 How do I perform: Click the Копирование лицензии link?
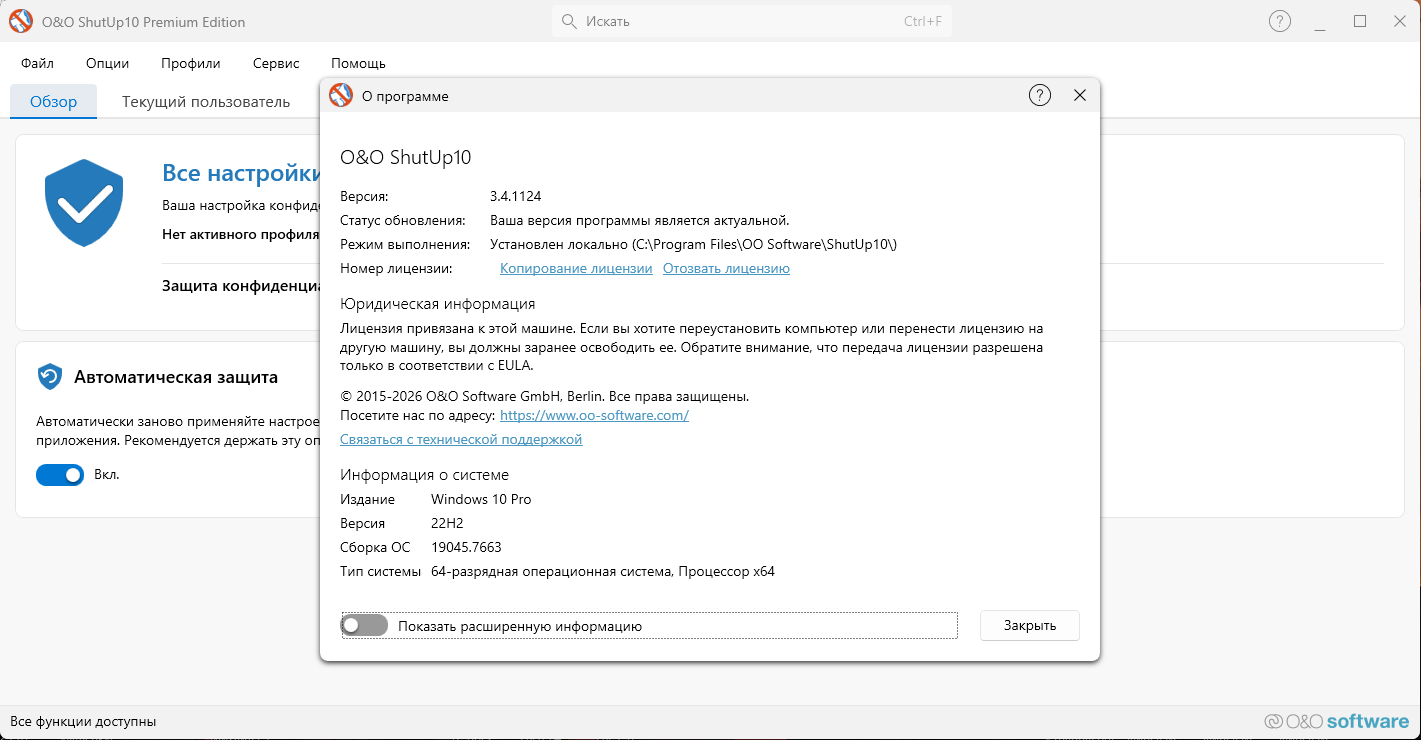click(576, 268)
